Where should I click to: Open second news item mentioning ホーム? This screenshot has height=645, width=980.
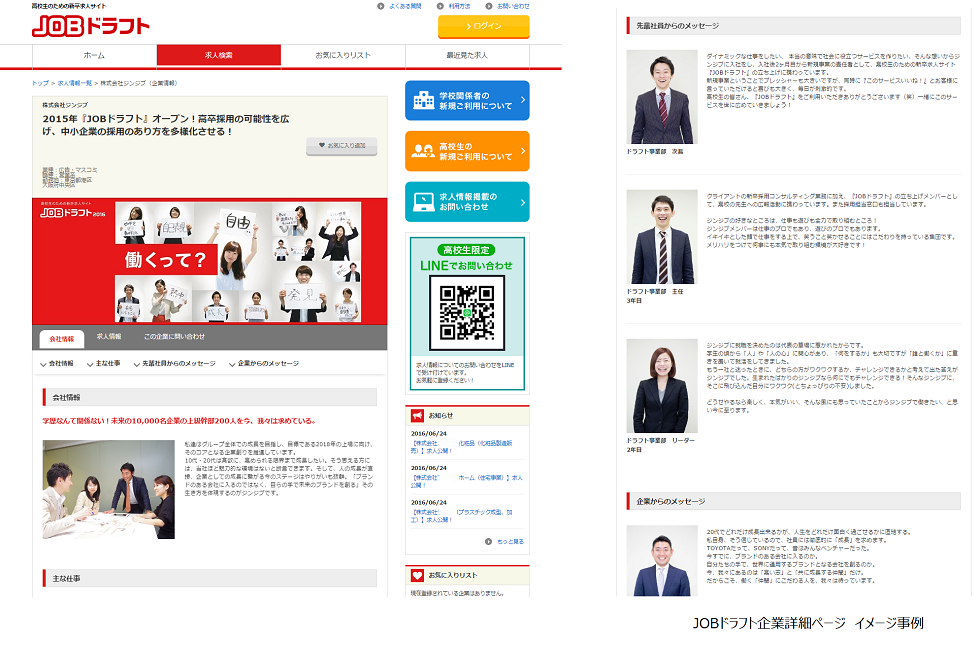click(466, 481)
